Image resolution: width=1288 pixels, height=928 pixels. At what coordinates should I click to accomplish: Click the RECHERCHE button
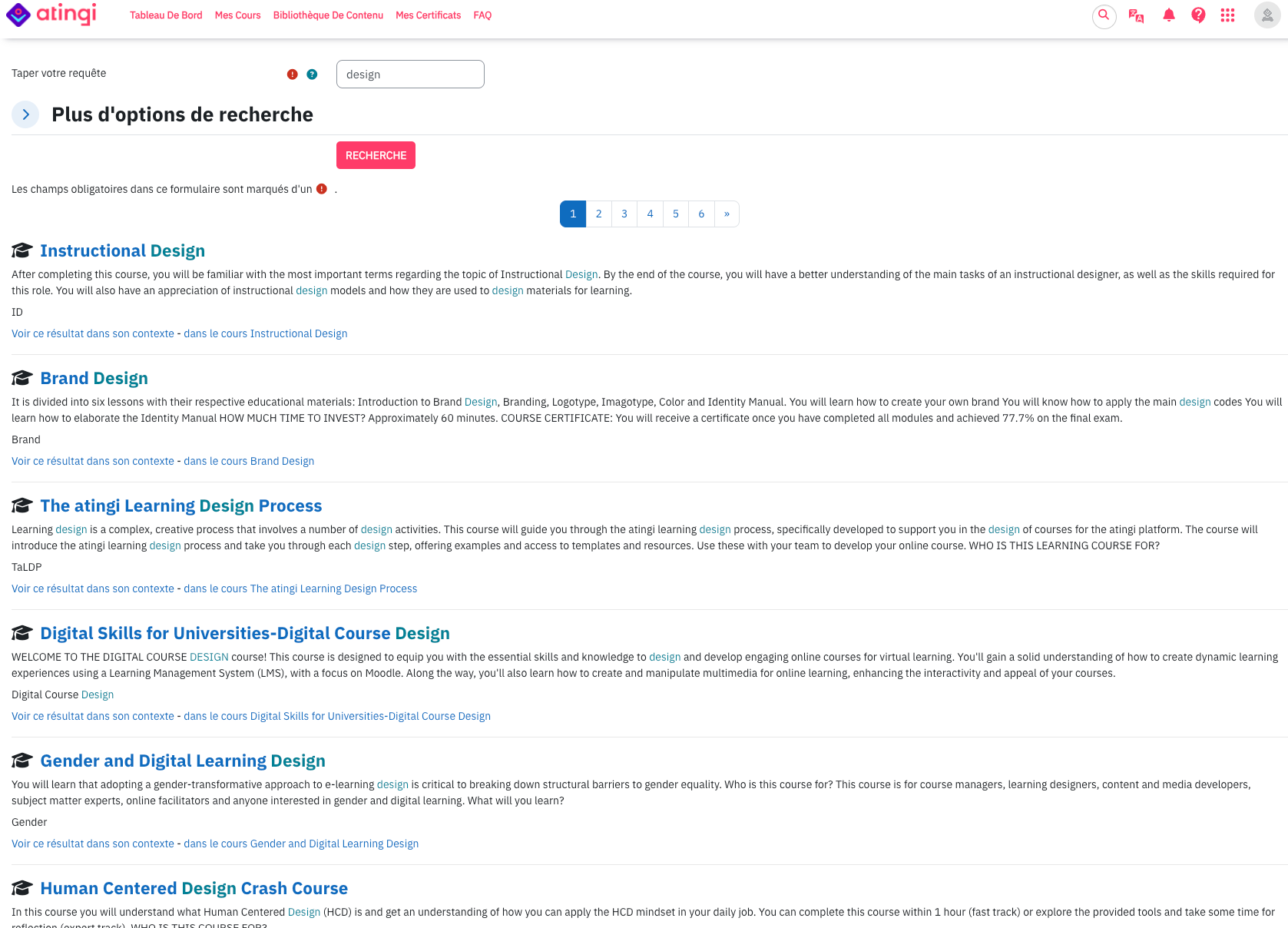pyautogui.click(x=376, y=155)
